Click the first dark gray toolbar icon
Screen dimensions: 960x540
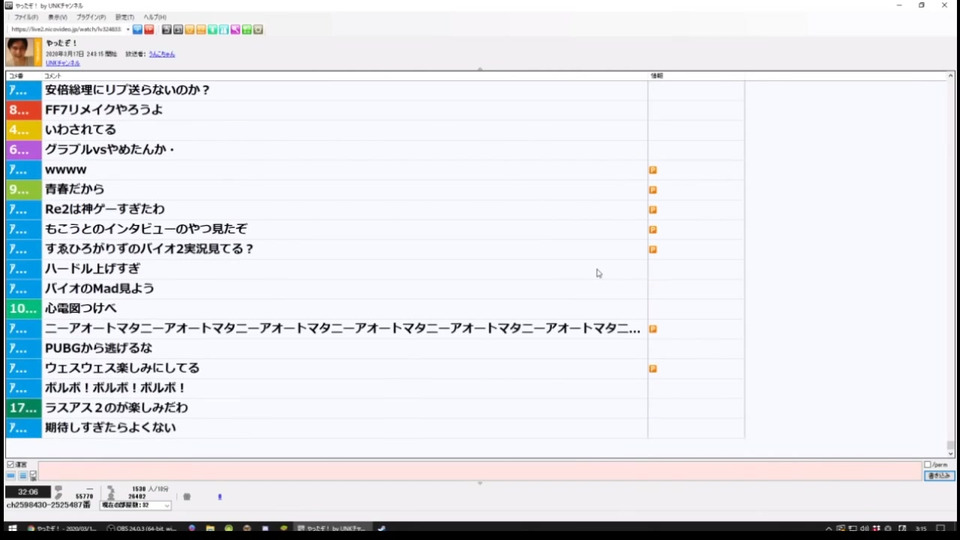167,29
